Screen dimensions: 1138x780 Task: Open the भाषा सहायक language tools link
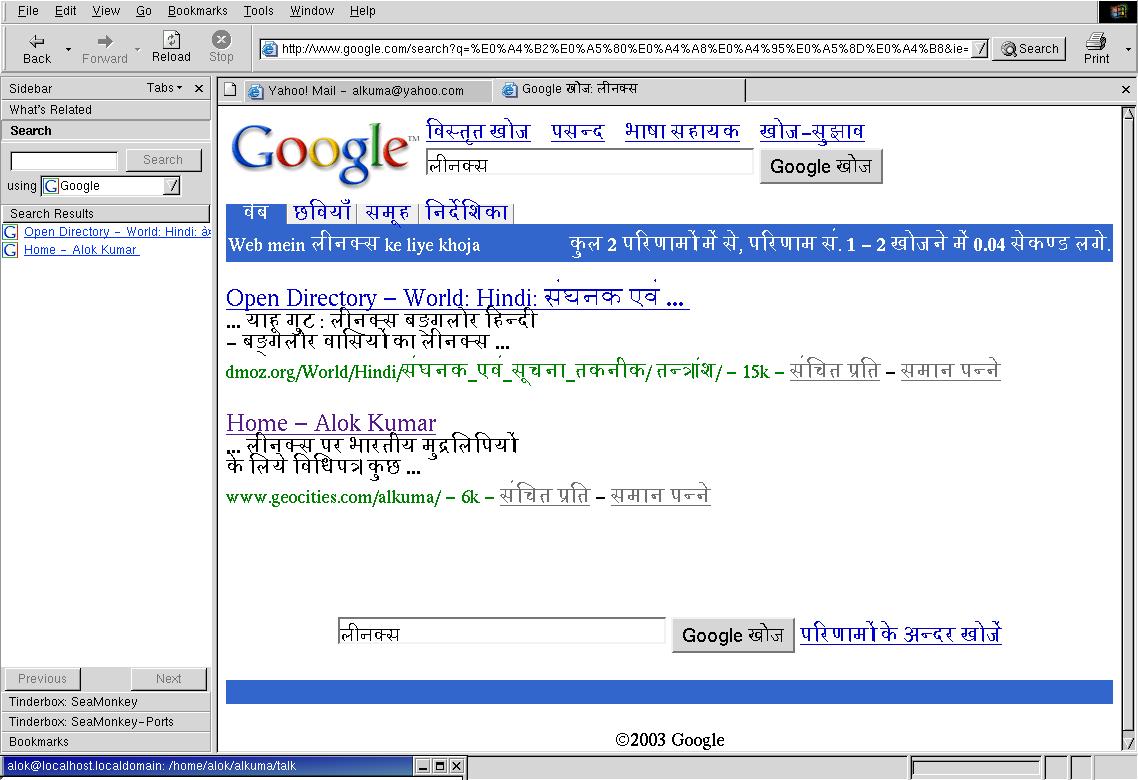[682, 131]
